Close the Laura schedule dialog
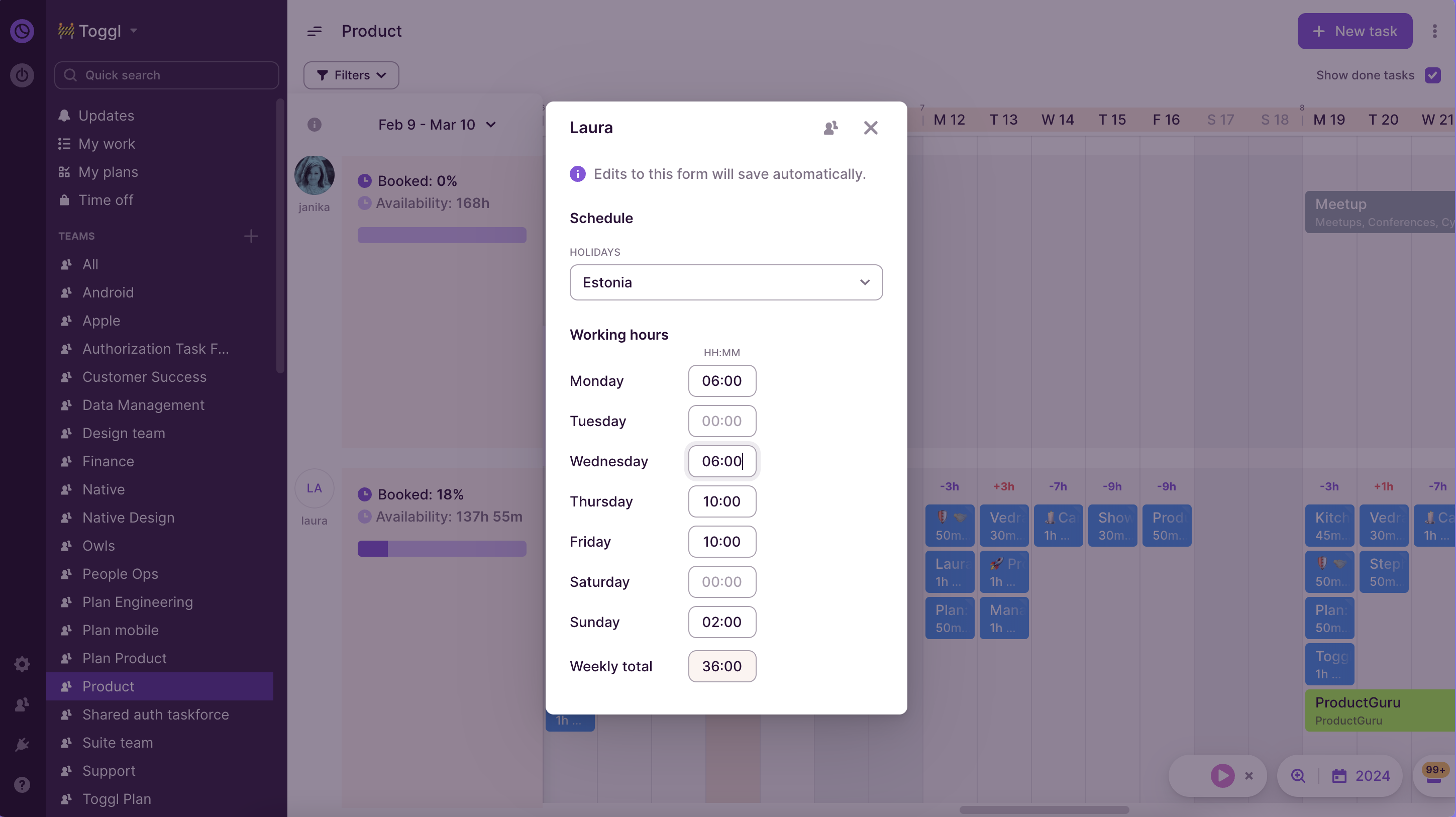The height and width of the screenshot is (817, 1456). coord(870,128)
